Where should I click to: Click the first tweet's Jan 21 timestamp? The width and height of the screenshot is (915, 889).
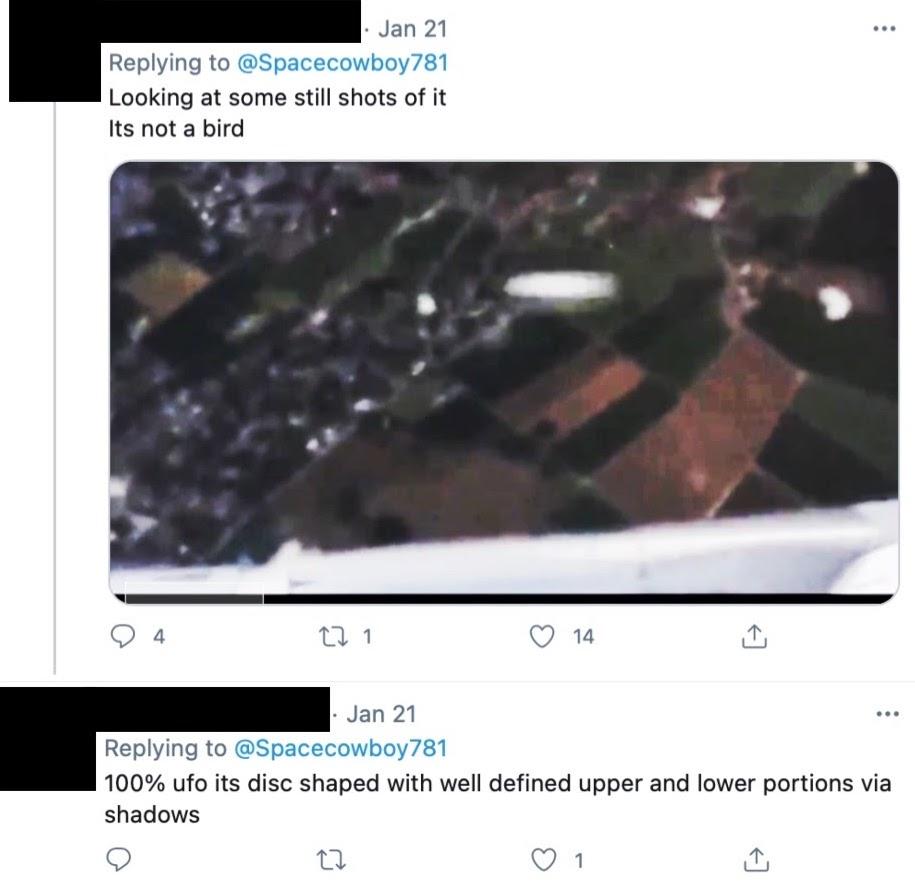[412, 29]
